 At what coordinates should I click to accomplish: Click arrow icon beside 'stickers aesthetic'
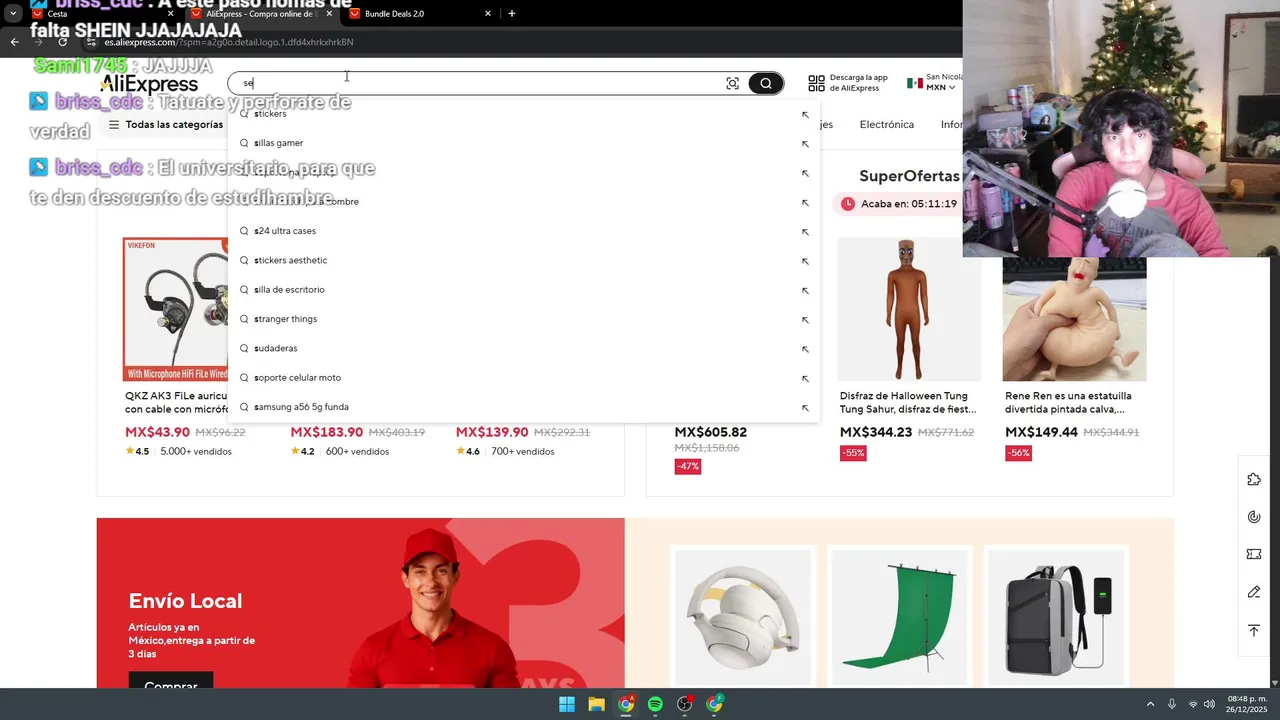point(805,261)
